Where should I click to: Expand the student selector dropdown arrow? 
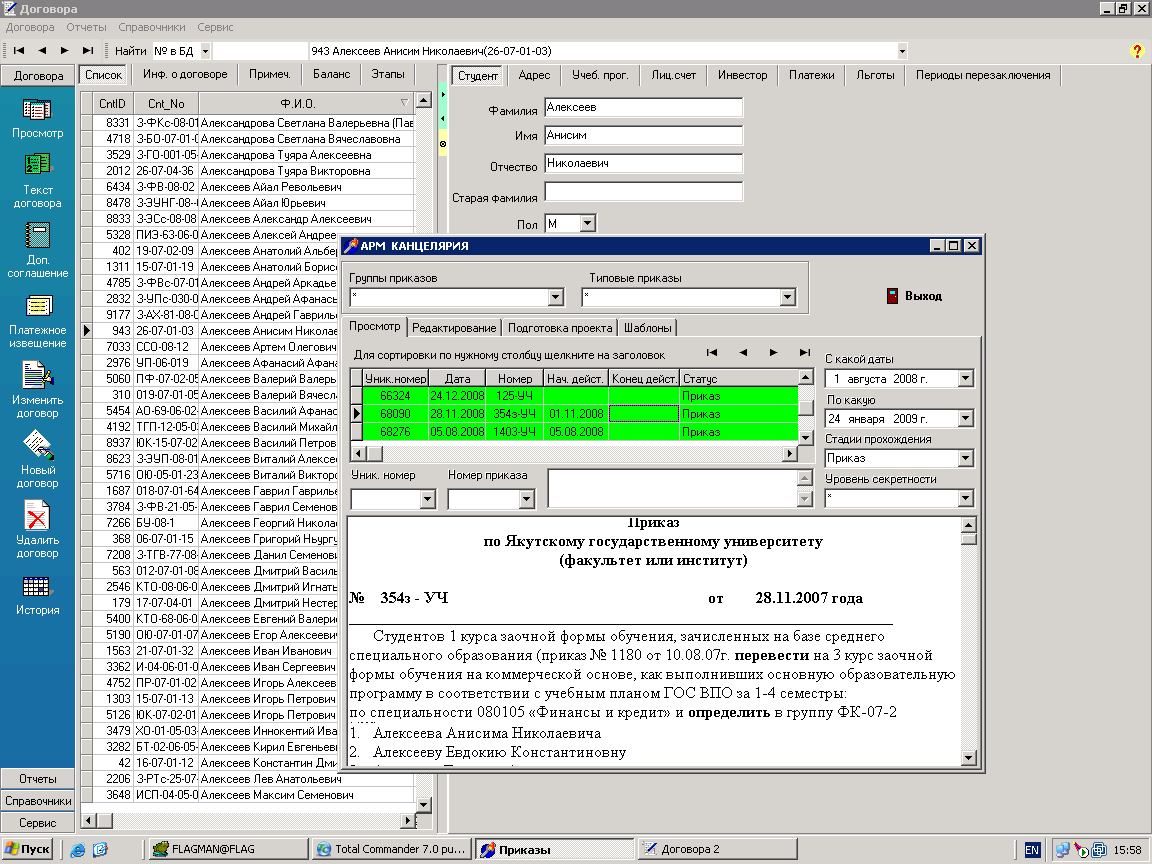tap(902, 51)
